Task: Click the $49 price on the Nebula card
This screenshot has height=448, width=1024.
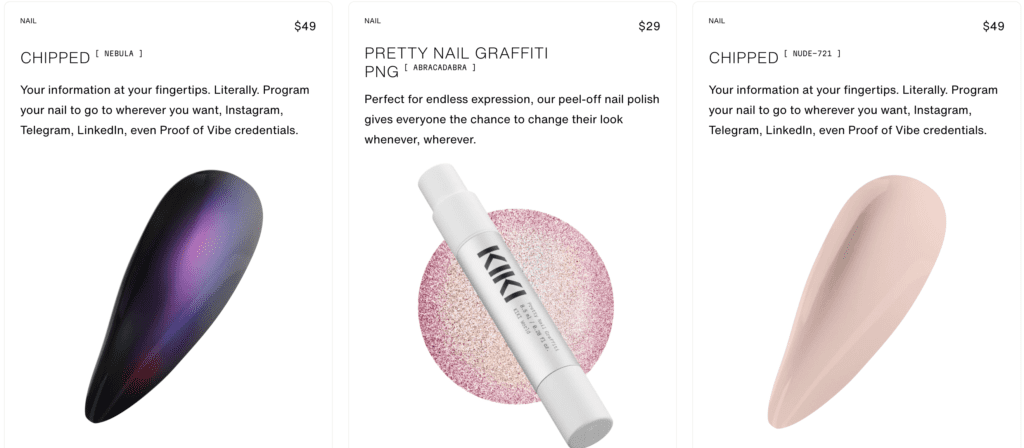Action: click(x=305, y=26)
